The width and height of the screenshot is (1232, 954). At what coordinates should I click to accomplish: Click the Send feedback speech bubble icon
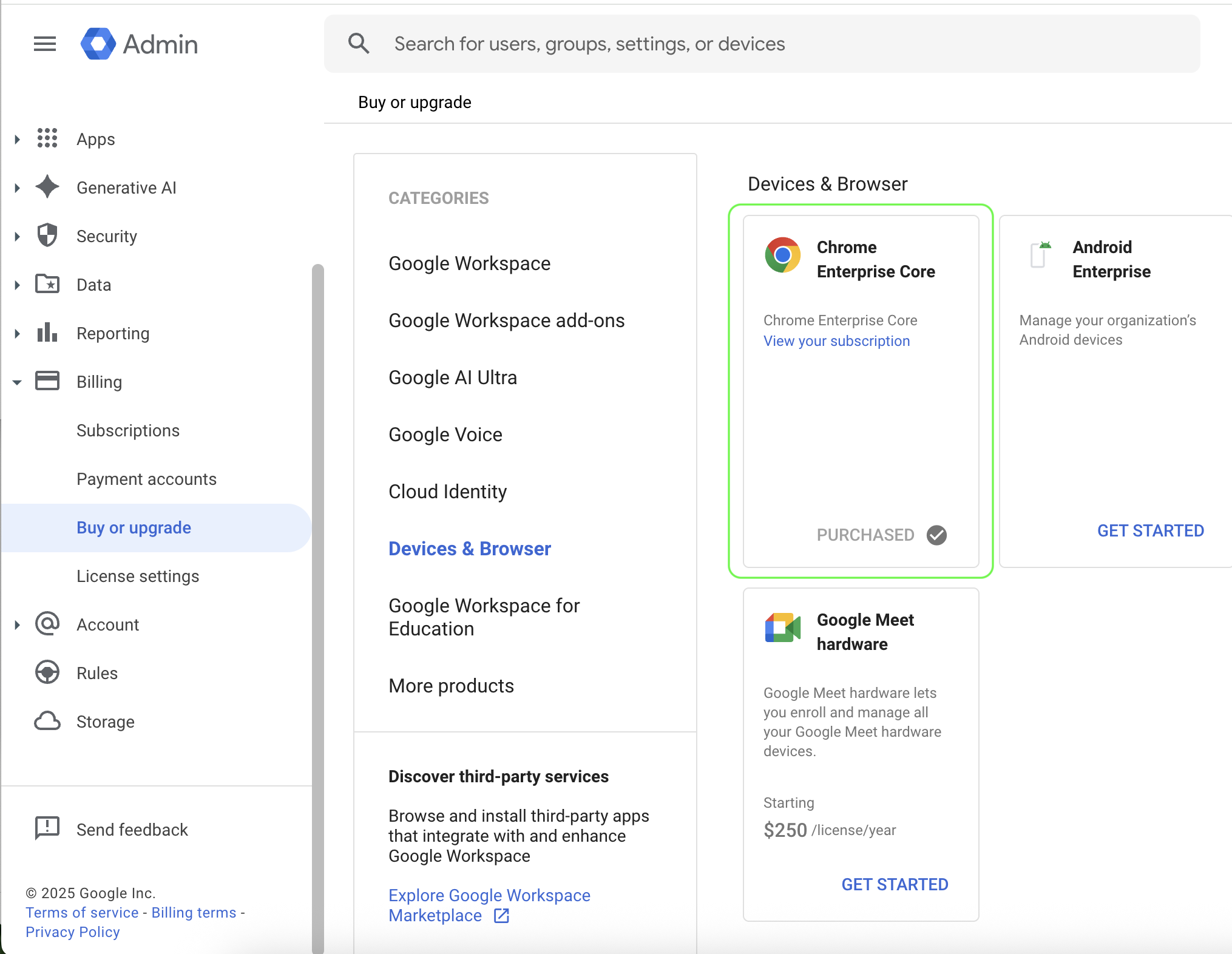click(47, 828)
